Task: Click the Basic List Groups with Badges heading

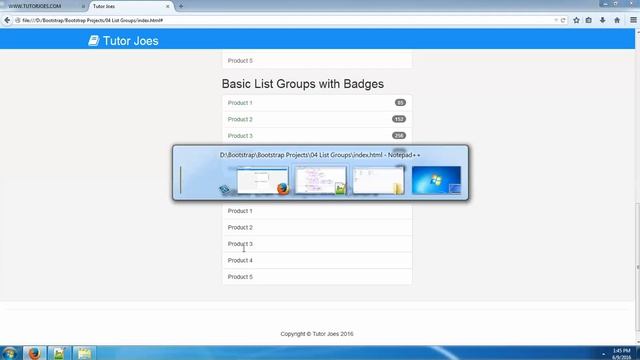Action: 303,84
